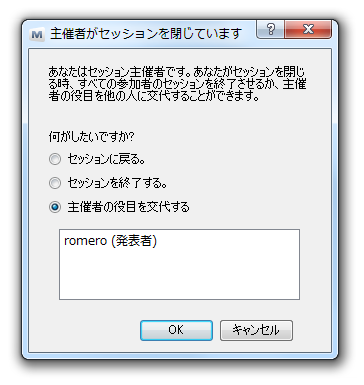Select the 主催者の役目を交代する radio button

(x=55, y=207)
